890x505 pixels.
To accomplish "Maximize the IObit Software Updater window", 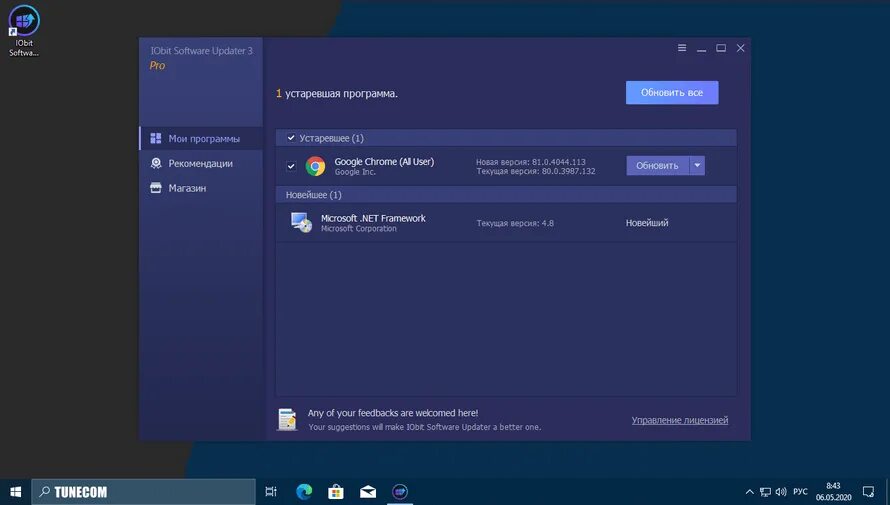I will 721,48.
